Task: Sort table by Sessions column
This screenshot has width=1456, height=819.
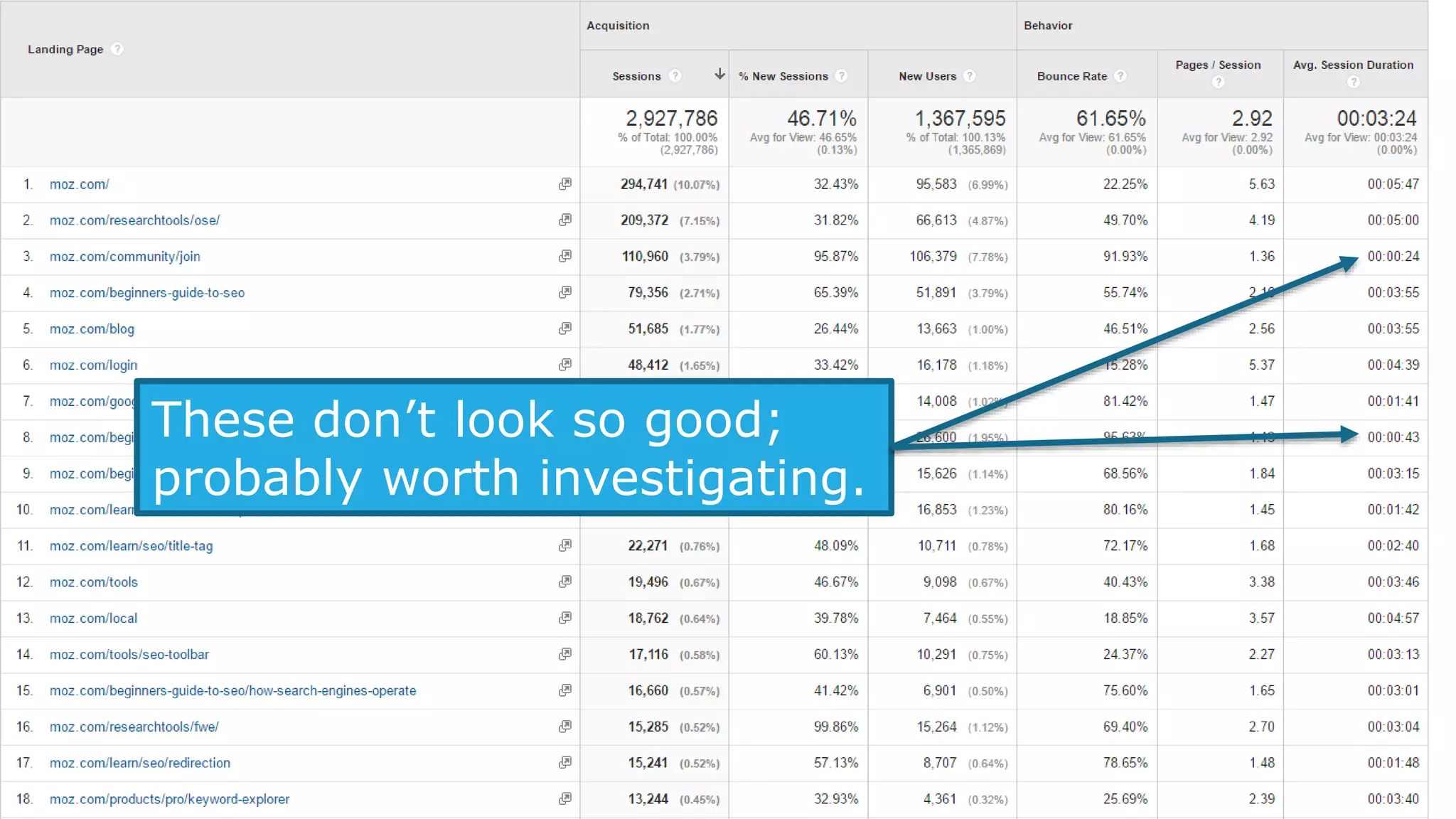Action: (636, 76)
